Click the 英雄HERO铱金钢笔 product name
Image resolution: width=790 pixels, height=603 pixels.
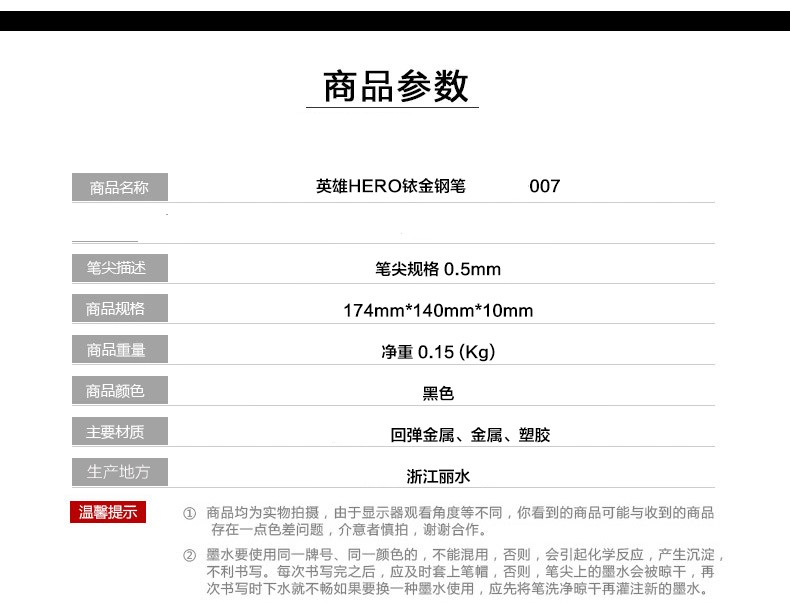[390, 186]
